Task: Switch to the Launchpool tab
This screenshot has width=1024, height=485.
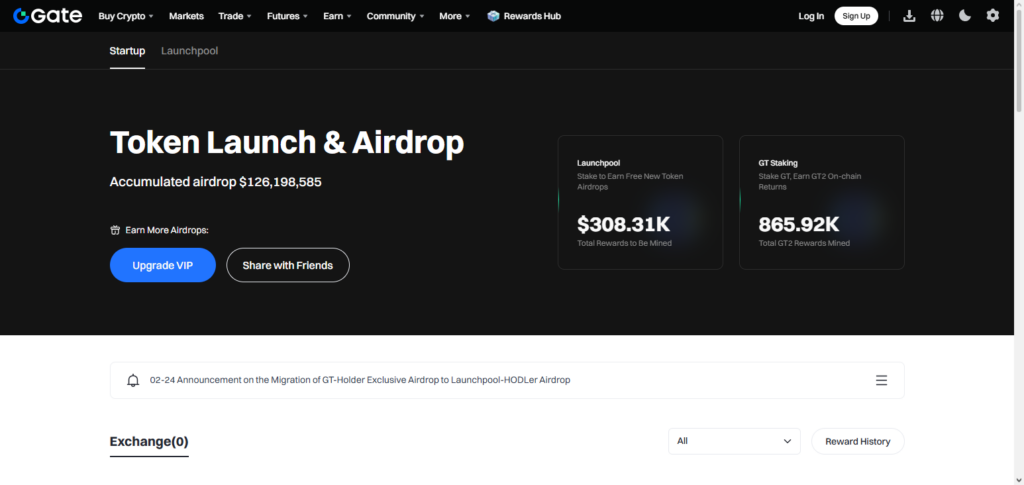Action: point(189,50)
